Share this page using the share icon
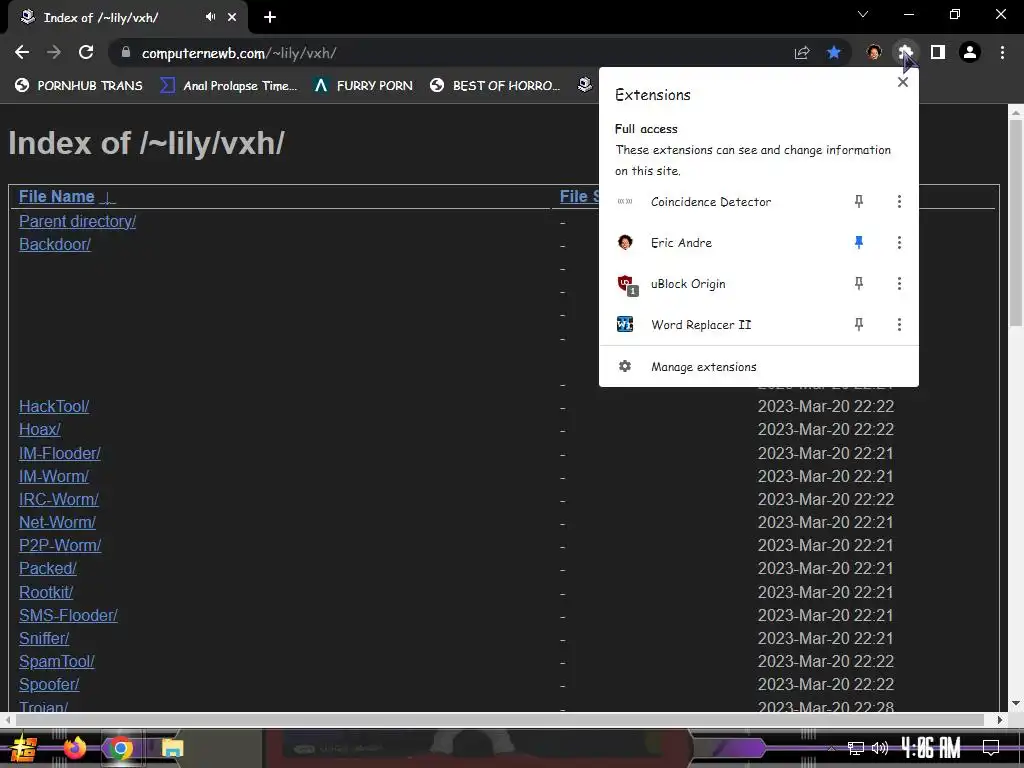 click(802, 52)
